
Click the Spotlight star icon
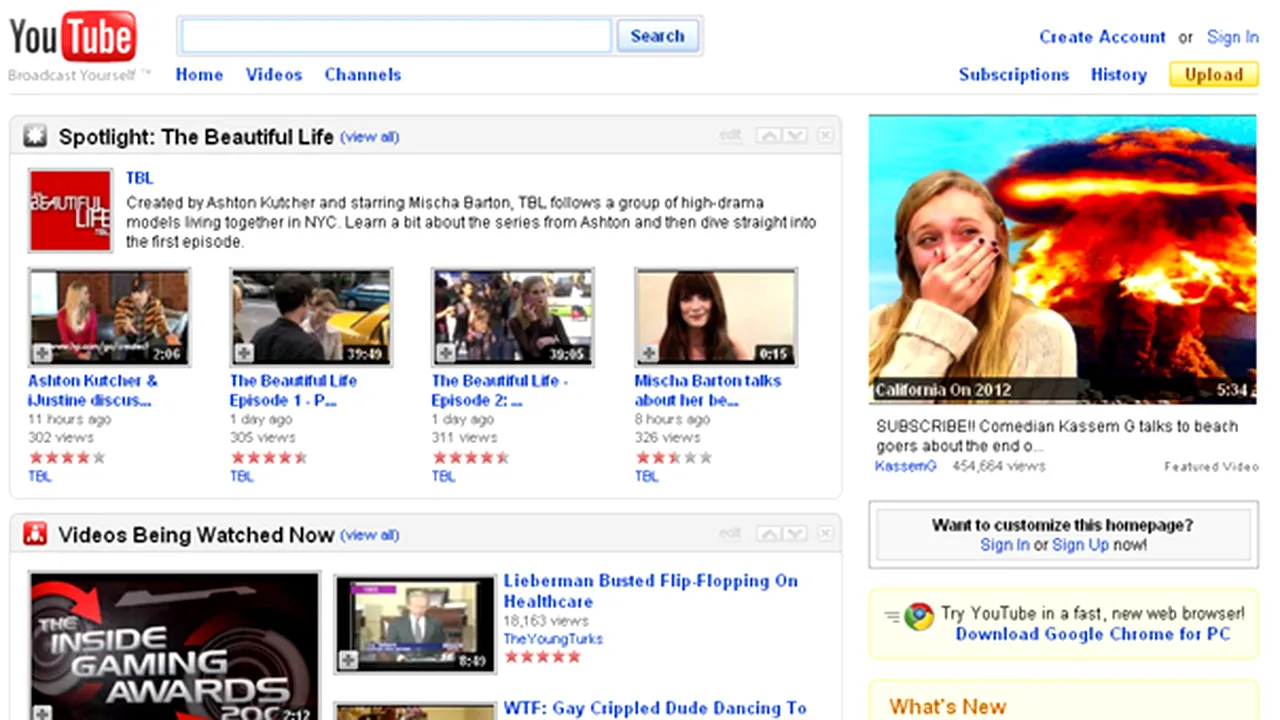tap(35, 137)
